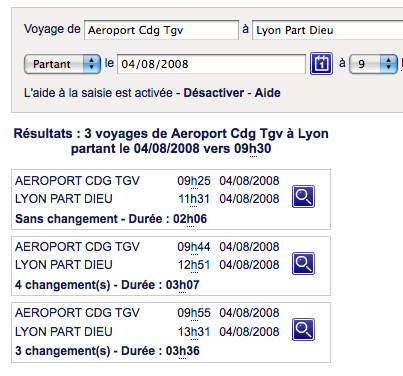Open the Aide help link
This screenshot has height=376, width=403.
click(268, 93)
